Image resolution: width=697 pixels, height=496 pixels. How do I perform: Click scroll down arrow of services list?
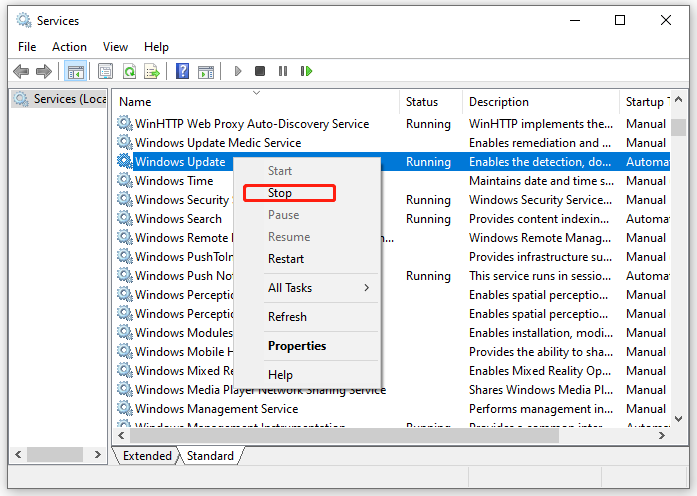678,419
